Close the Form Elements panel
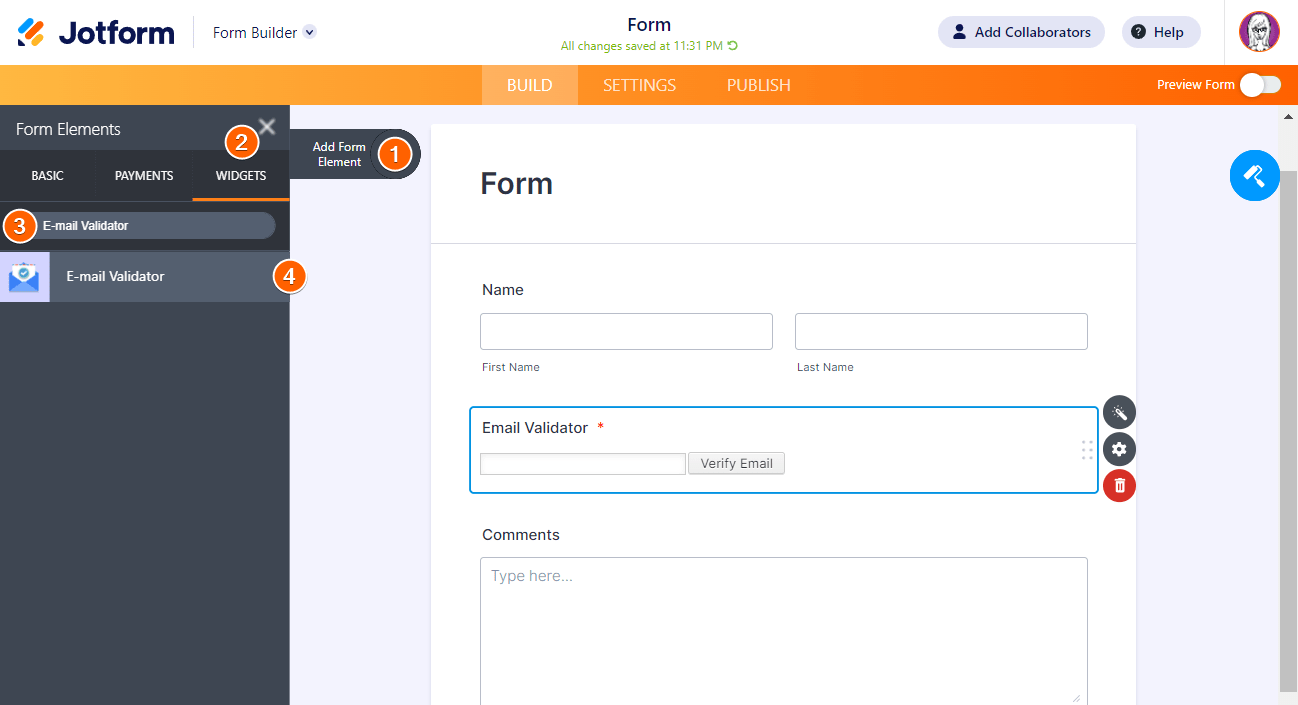 tap(267, 126)
